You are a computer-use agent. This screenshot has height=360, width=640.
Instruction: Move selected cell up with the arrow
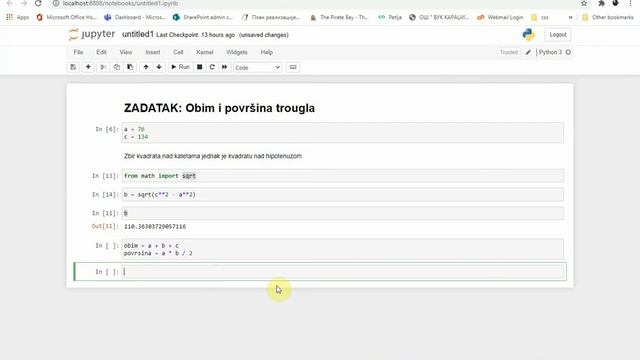tap(146, 67)
